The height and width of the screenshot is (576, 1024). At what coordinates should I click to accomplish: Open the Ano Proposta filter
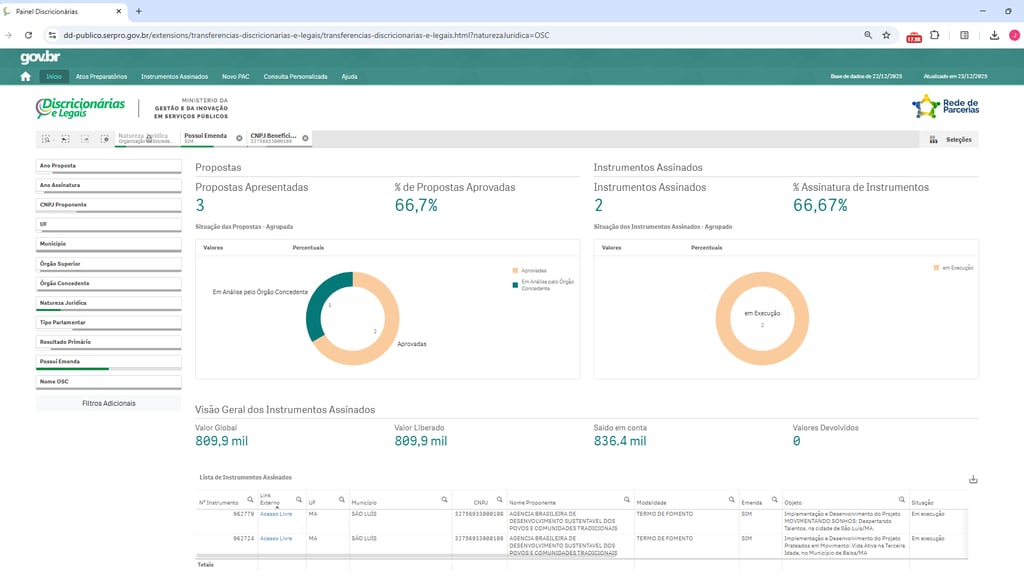[x=108, y=165]
